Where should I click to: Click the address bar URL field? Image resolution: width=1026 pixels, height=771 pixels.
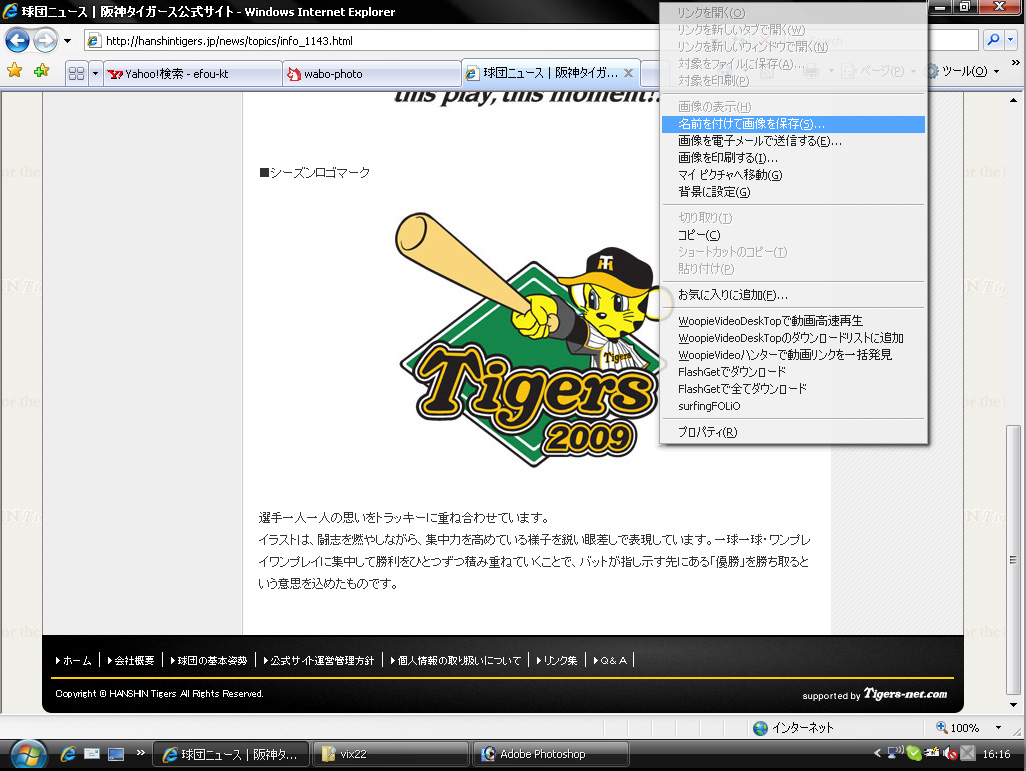(x=373, y=41)
